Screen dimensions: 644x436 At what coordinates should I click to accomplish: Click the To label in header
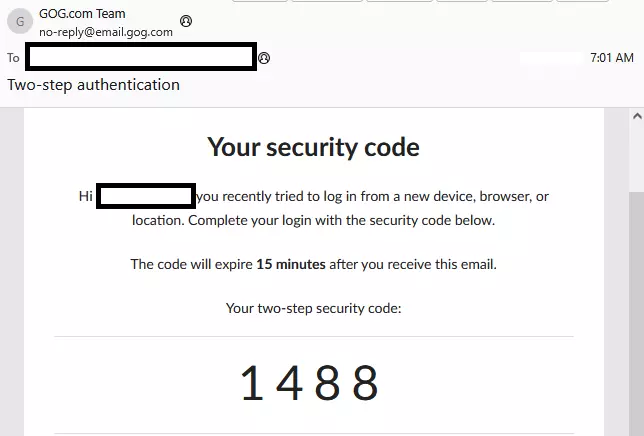click(13, 58)
